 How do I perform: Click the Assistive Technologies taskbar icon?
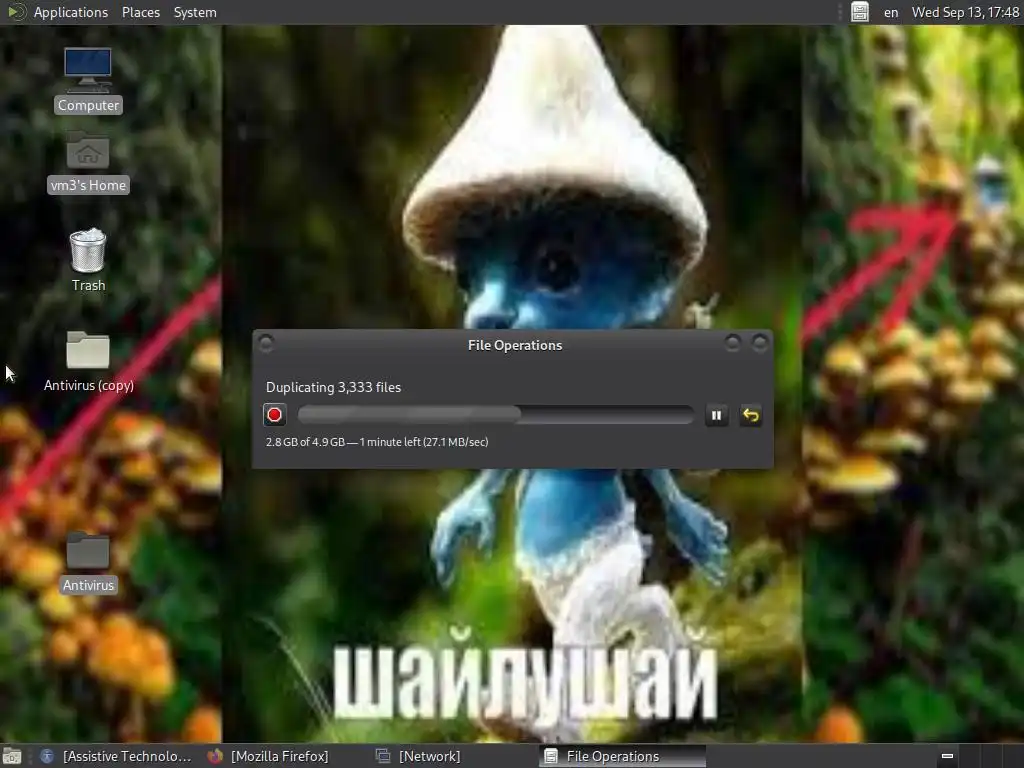47,756
